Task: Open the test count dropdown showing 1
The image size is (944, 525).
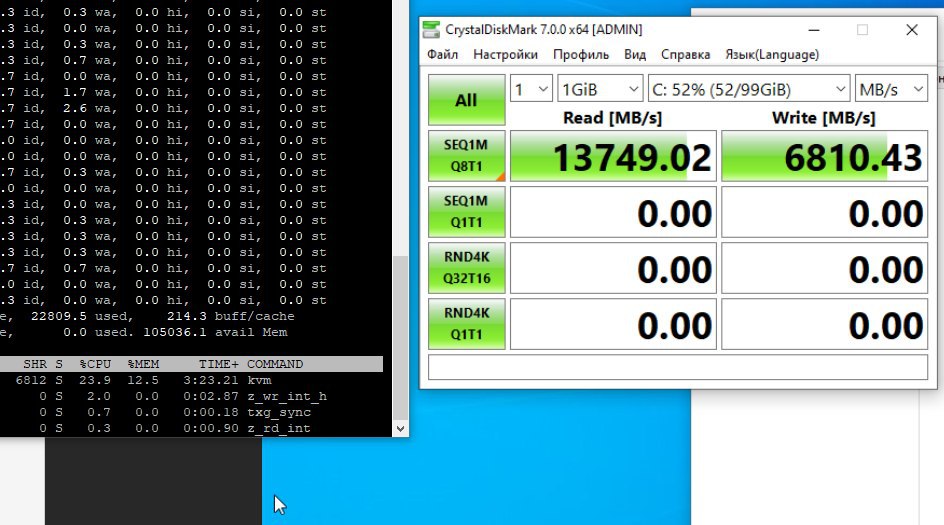Action: [x=531, y=90]
